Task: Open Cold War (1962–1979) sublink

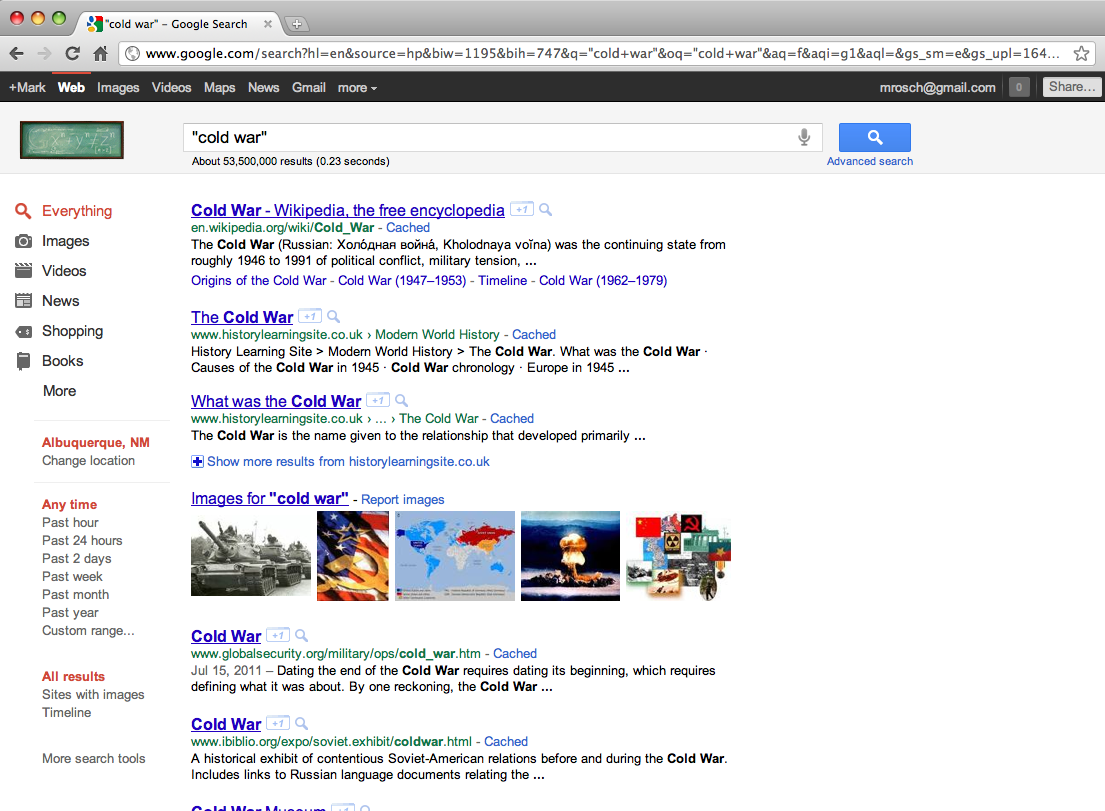Action: pyautogui.click(x=603, y=280)
